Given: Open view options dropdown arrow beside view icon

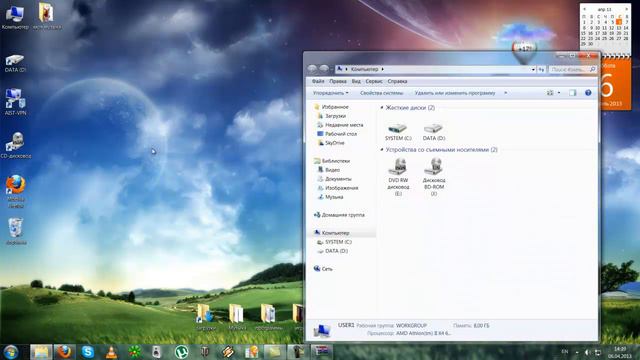Looking at the screenshot, I should point(559,93).
